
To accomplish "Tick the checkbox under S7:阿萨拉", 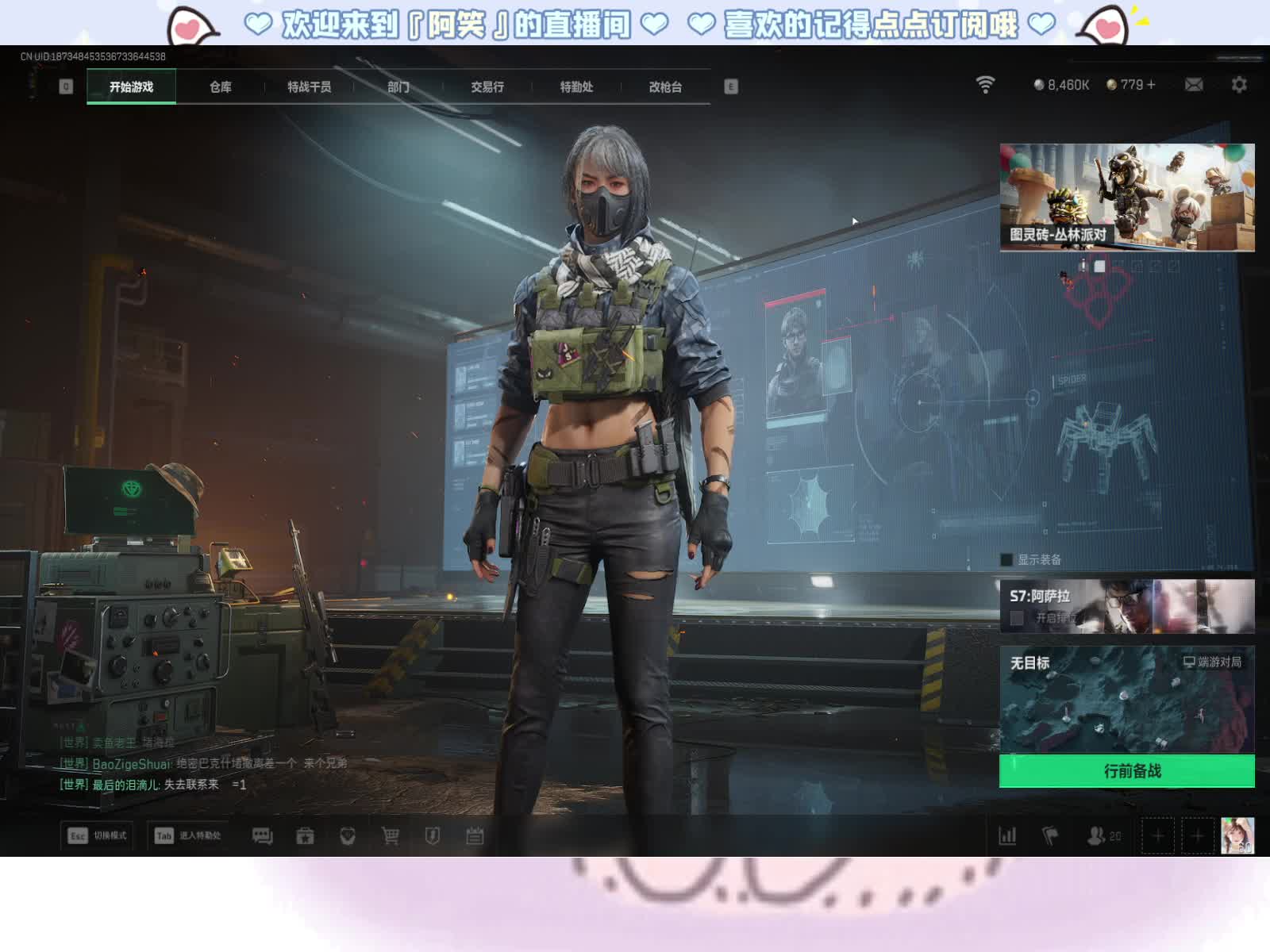I will click(x=1017, y=617).
